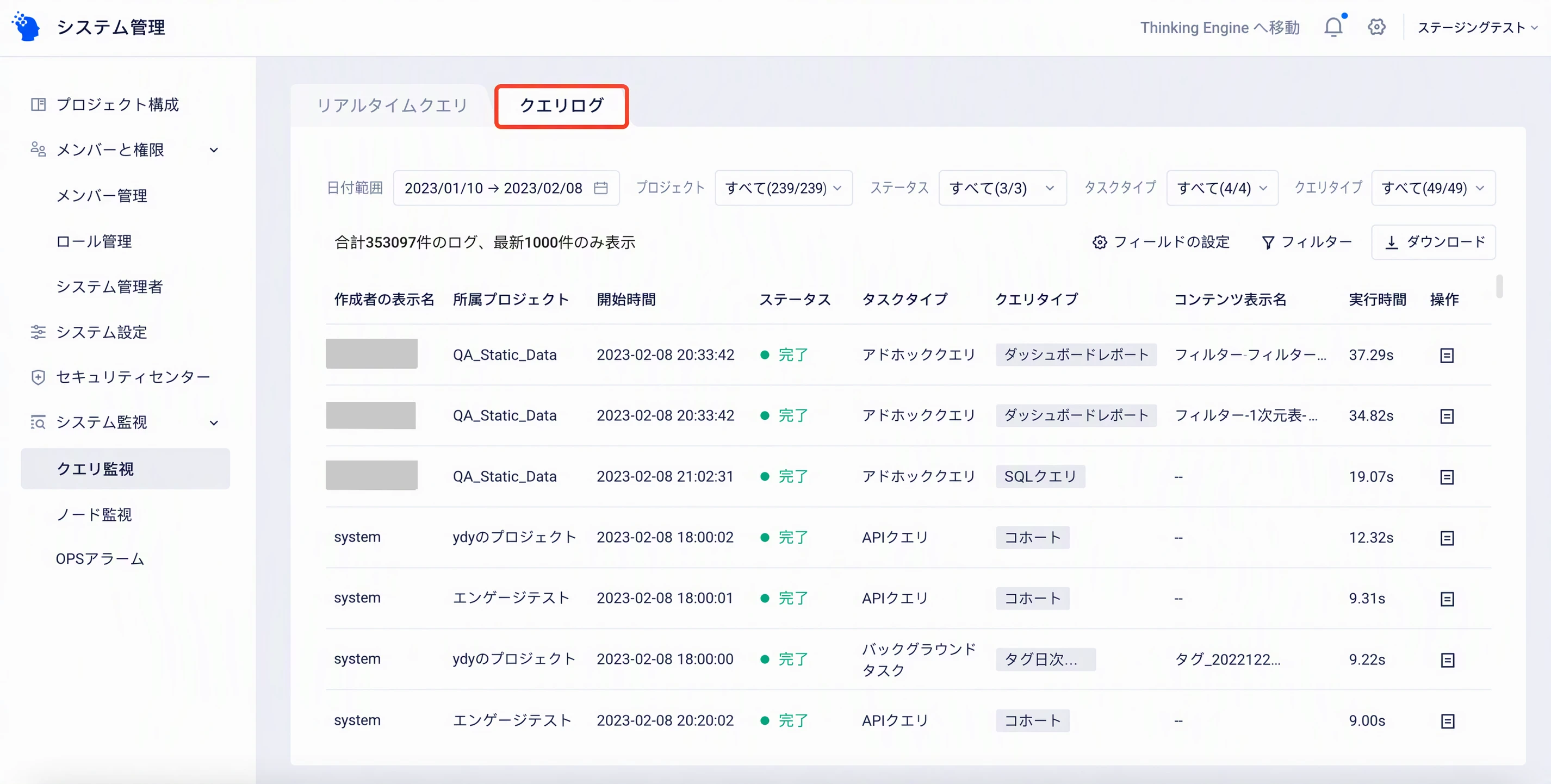Click コホート tag in 12.32s row

click(1032, 537)
